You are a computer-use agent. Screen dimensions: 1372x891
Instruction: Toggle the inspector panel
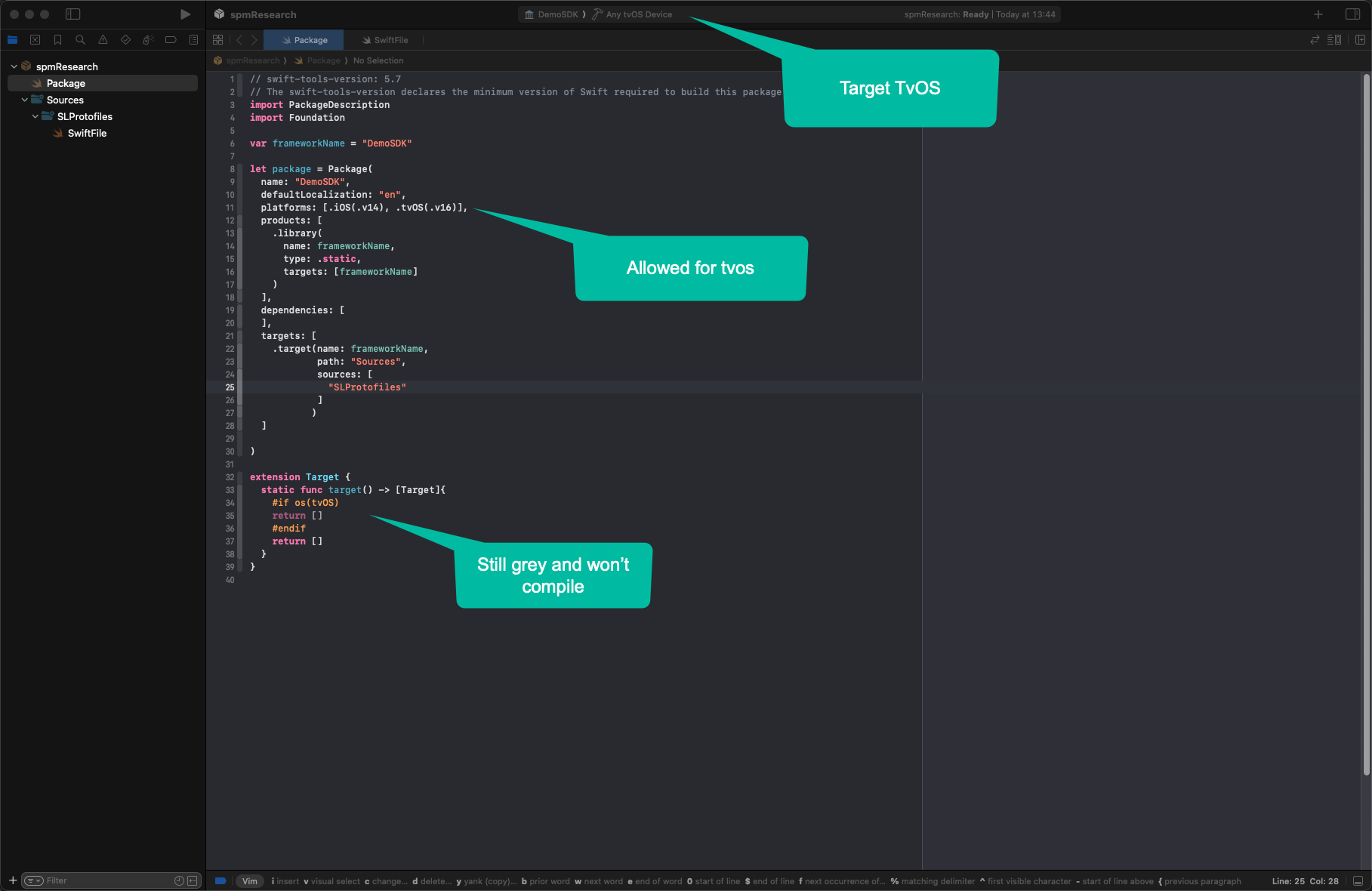(1353, 14)
